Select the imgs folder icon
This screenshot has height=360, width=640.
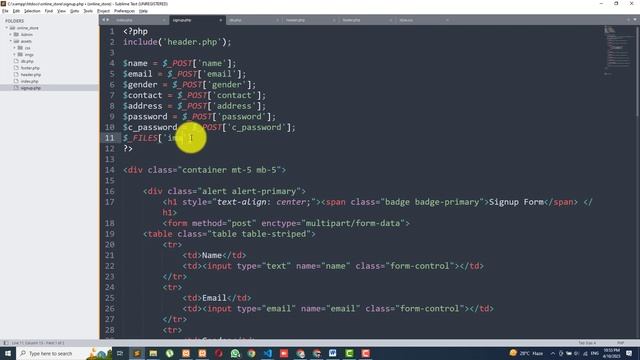20,54
